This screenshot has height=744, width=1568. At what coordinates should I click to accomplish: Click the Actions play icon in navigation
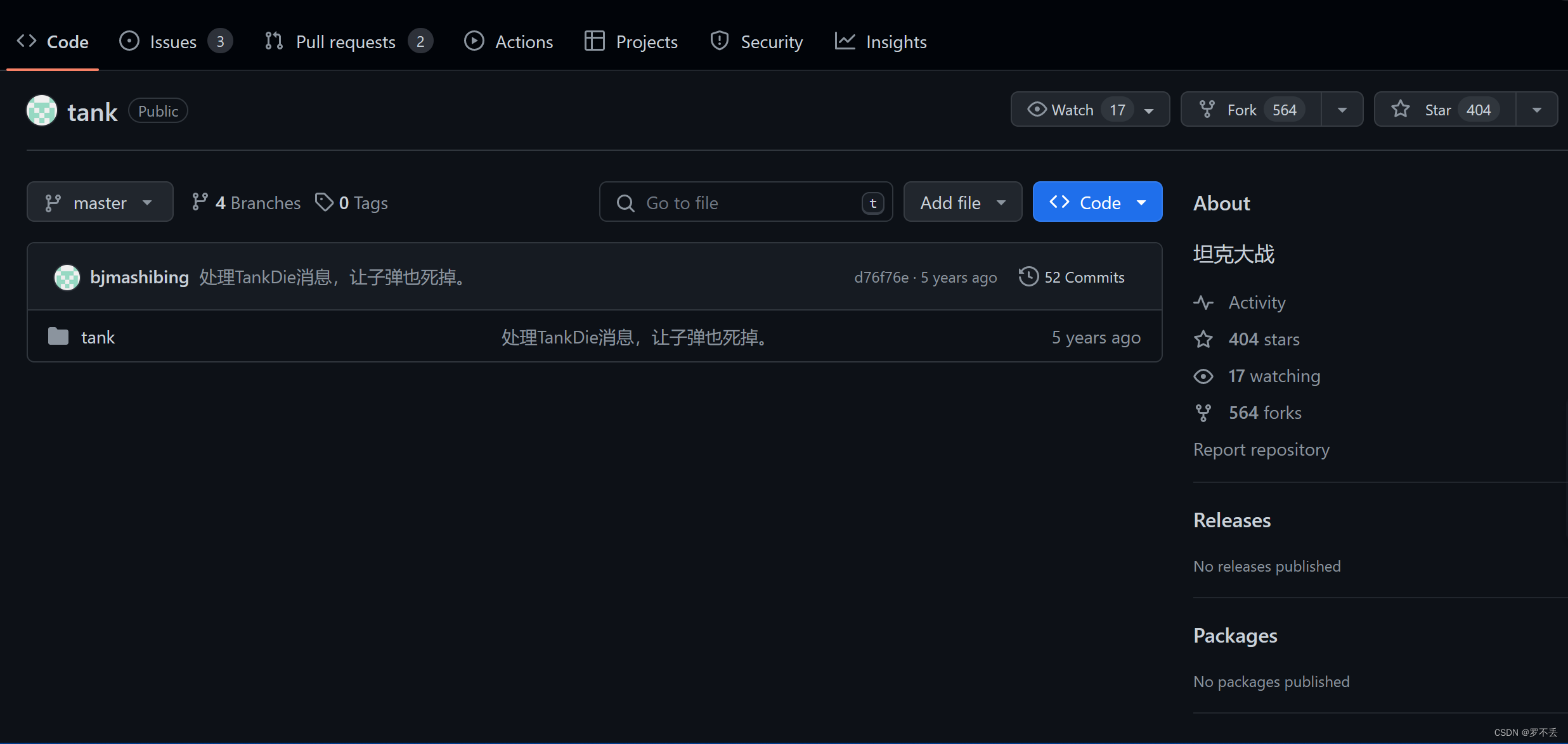(472, 41)
